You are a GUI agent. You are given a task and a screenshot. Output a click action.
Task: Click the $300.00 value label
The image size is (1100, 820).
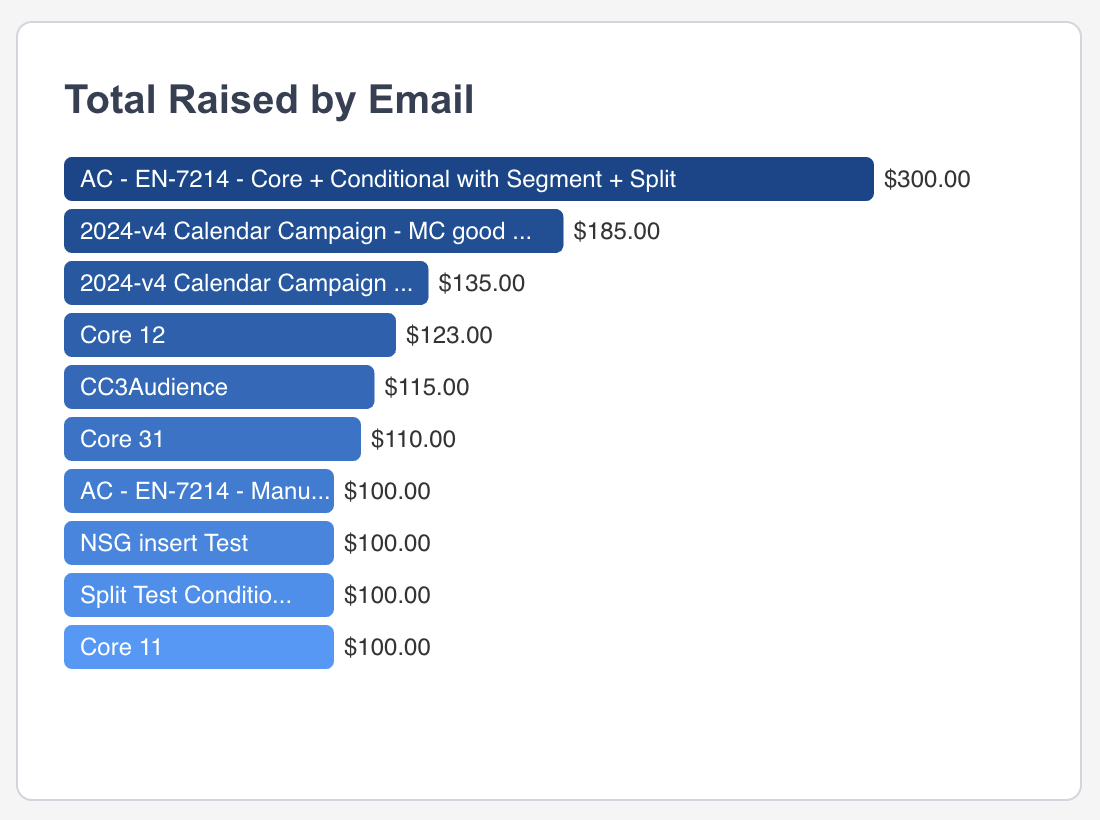click(x=927, y=179)
